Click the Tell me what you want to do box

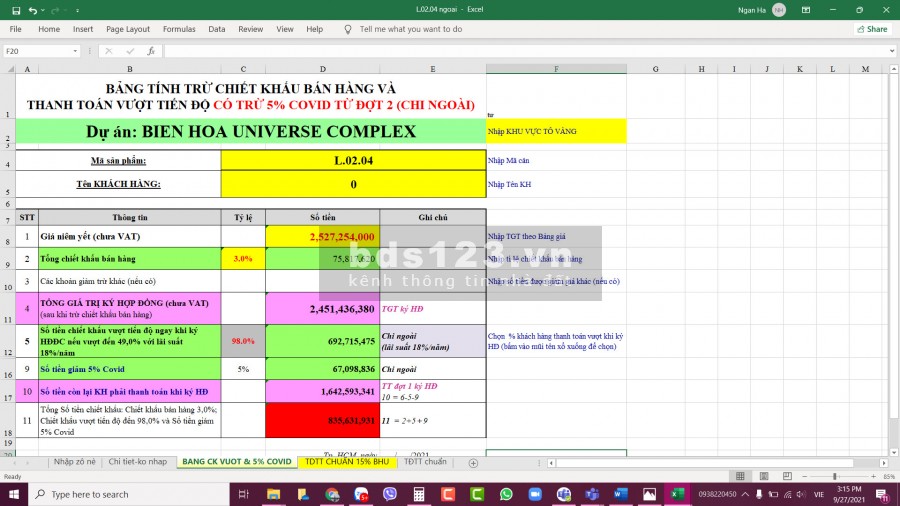coord(410,29)
